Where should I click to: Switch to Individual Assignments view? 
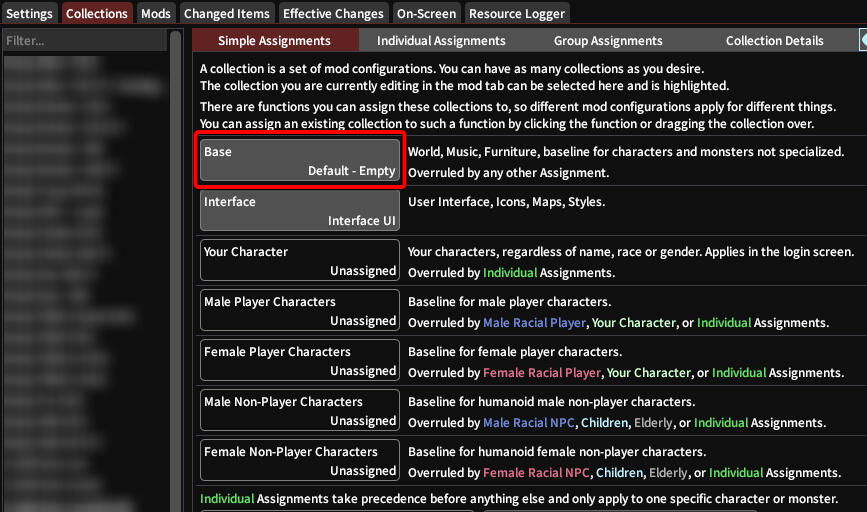coord(441,41)
